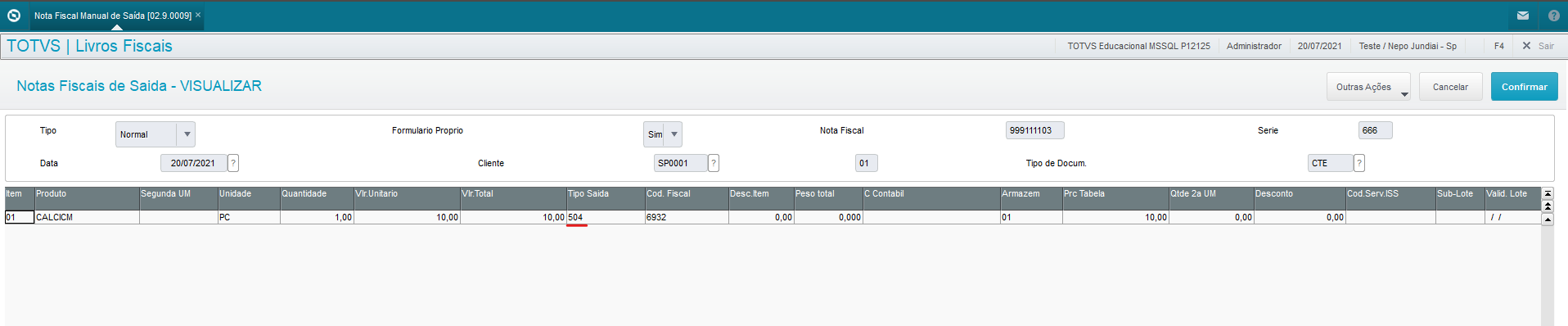Select product cell CALCICM
This screenshot has height=326, width=1568.
pyautogui.click(x=87, y=217)
